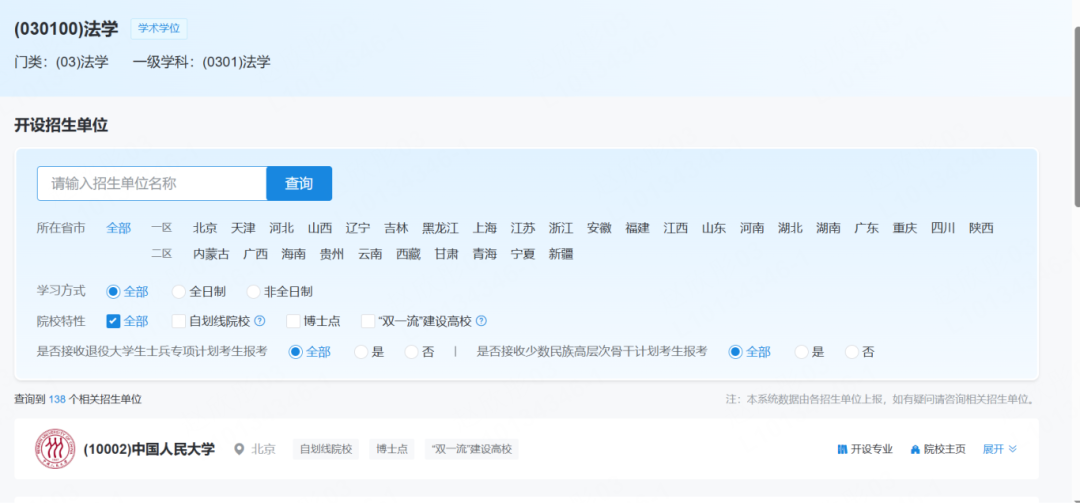
Task: Select the 全日制 study mode radio
Action: 179,291
